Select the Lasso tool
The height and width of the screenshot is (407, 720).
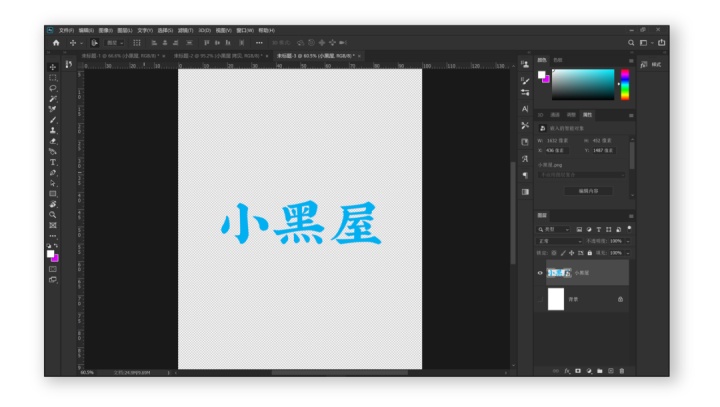point(53,88)
